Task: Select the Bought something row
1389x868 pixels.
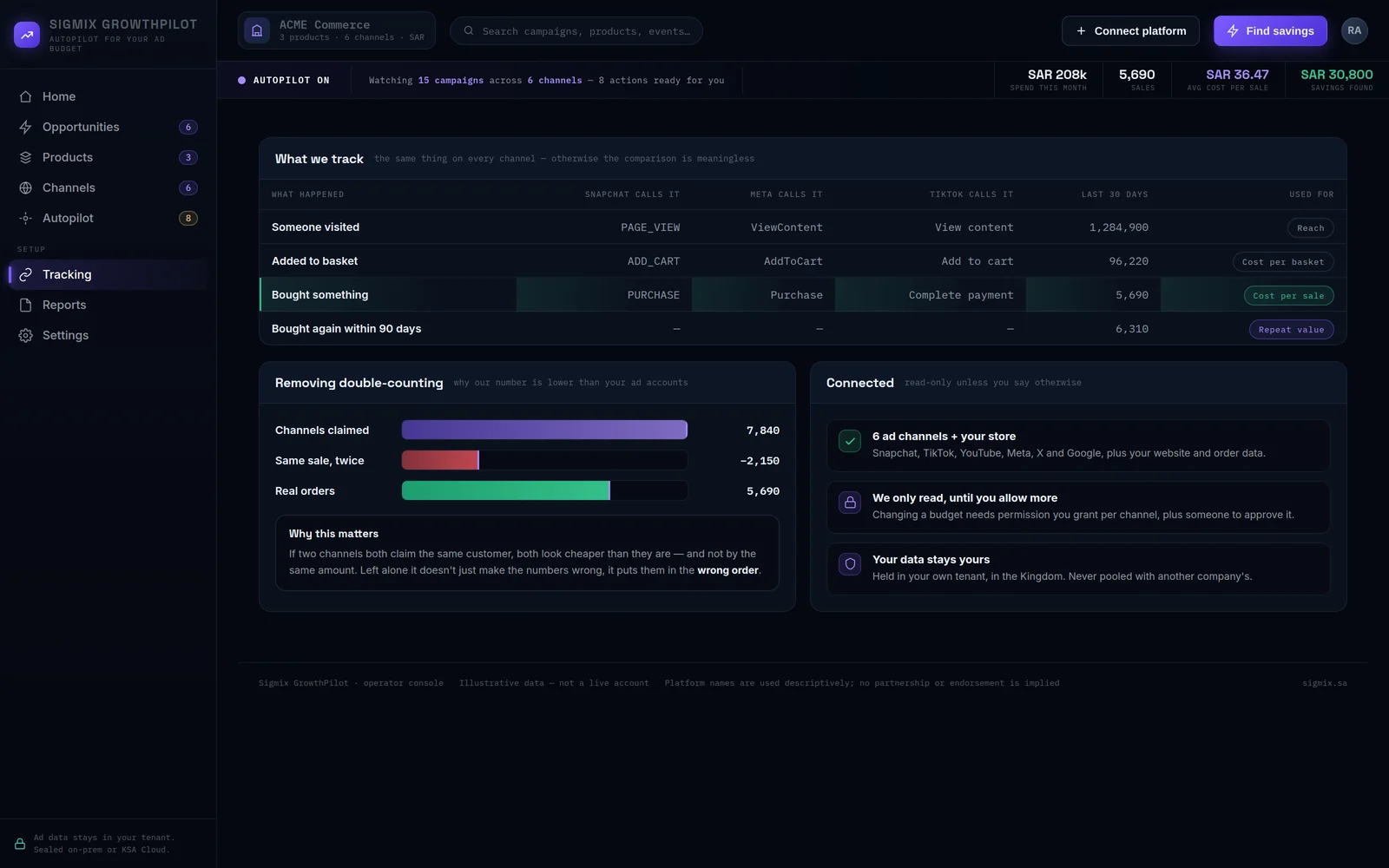Action: coord(803,295)
